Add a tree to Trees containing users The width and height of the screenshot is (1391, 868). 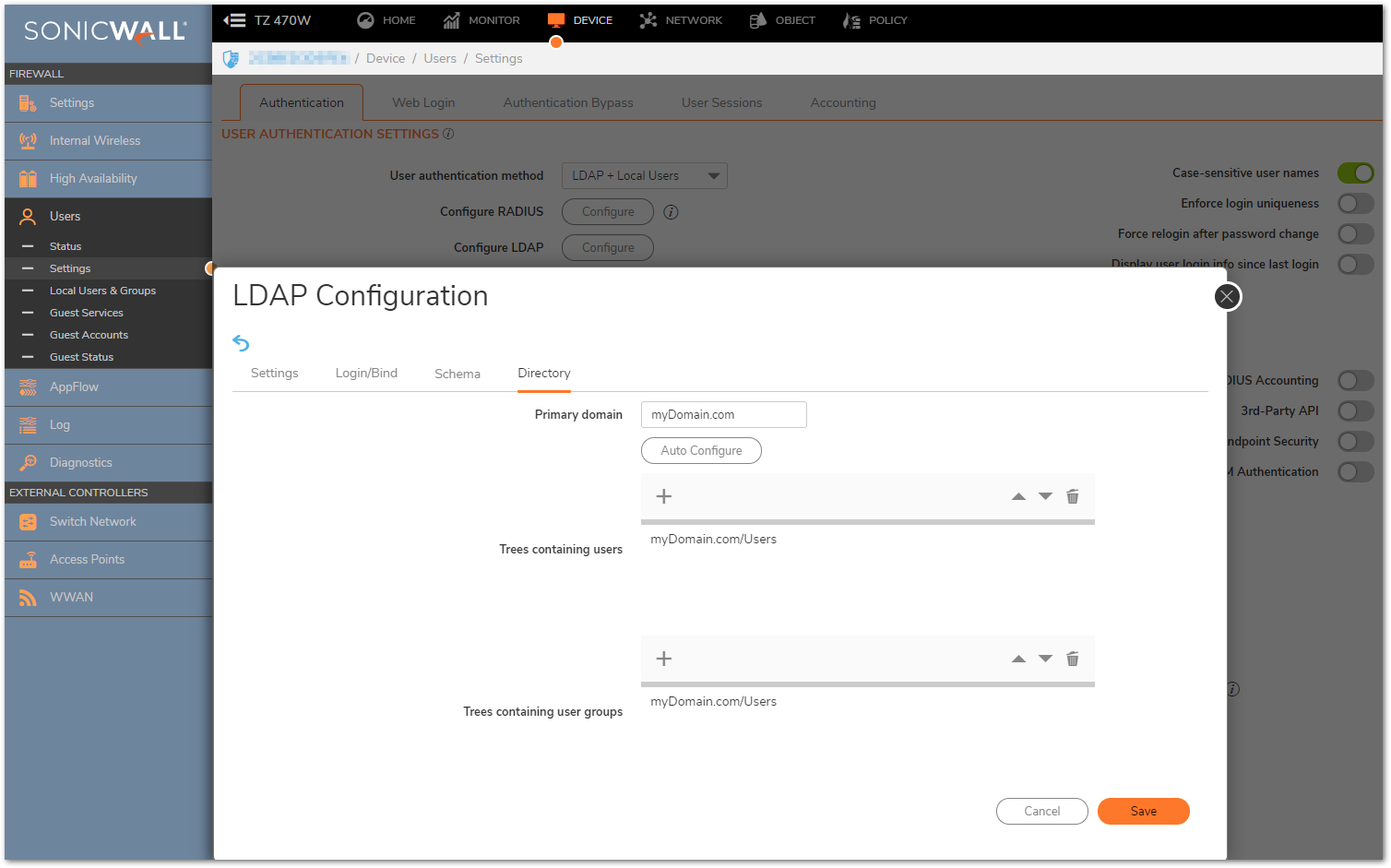pos(663,496)
